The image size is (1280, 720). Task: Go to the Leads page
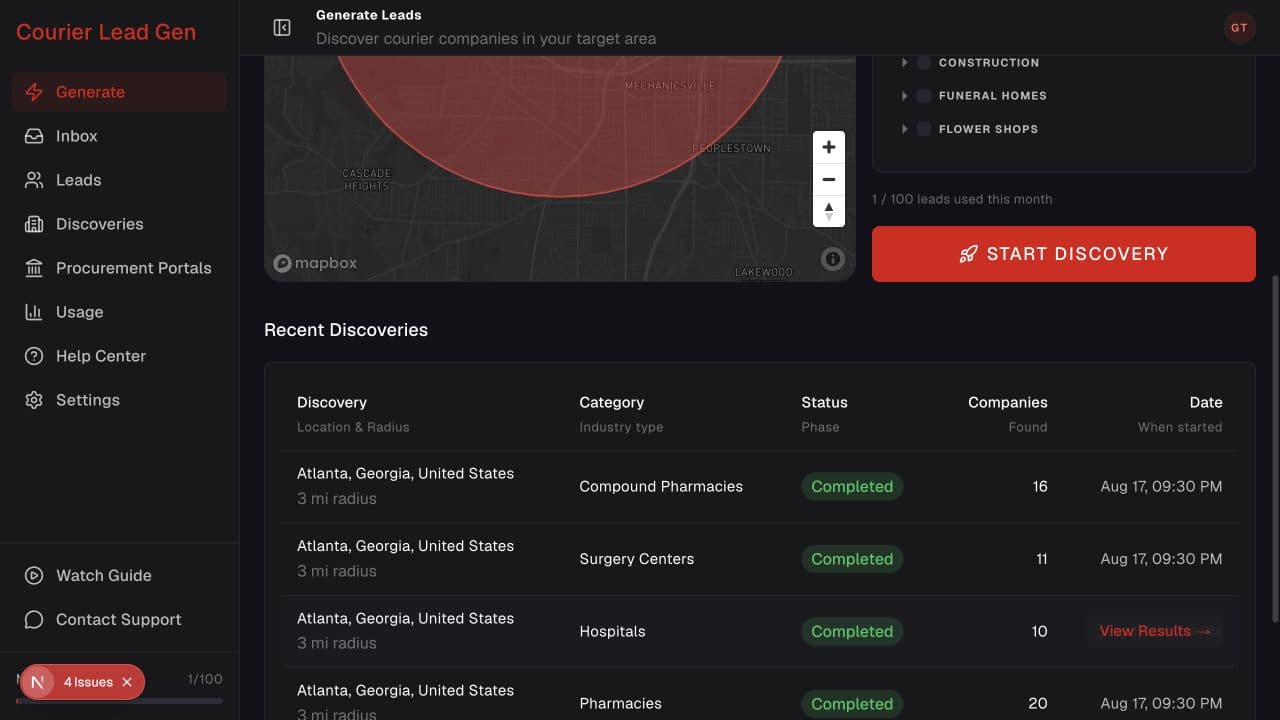(120, 180)
